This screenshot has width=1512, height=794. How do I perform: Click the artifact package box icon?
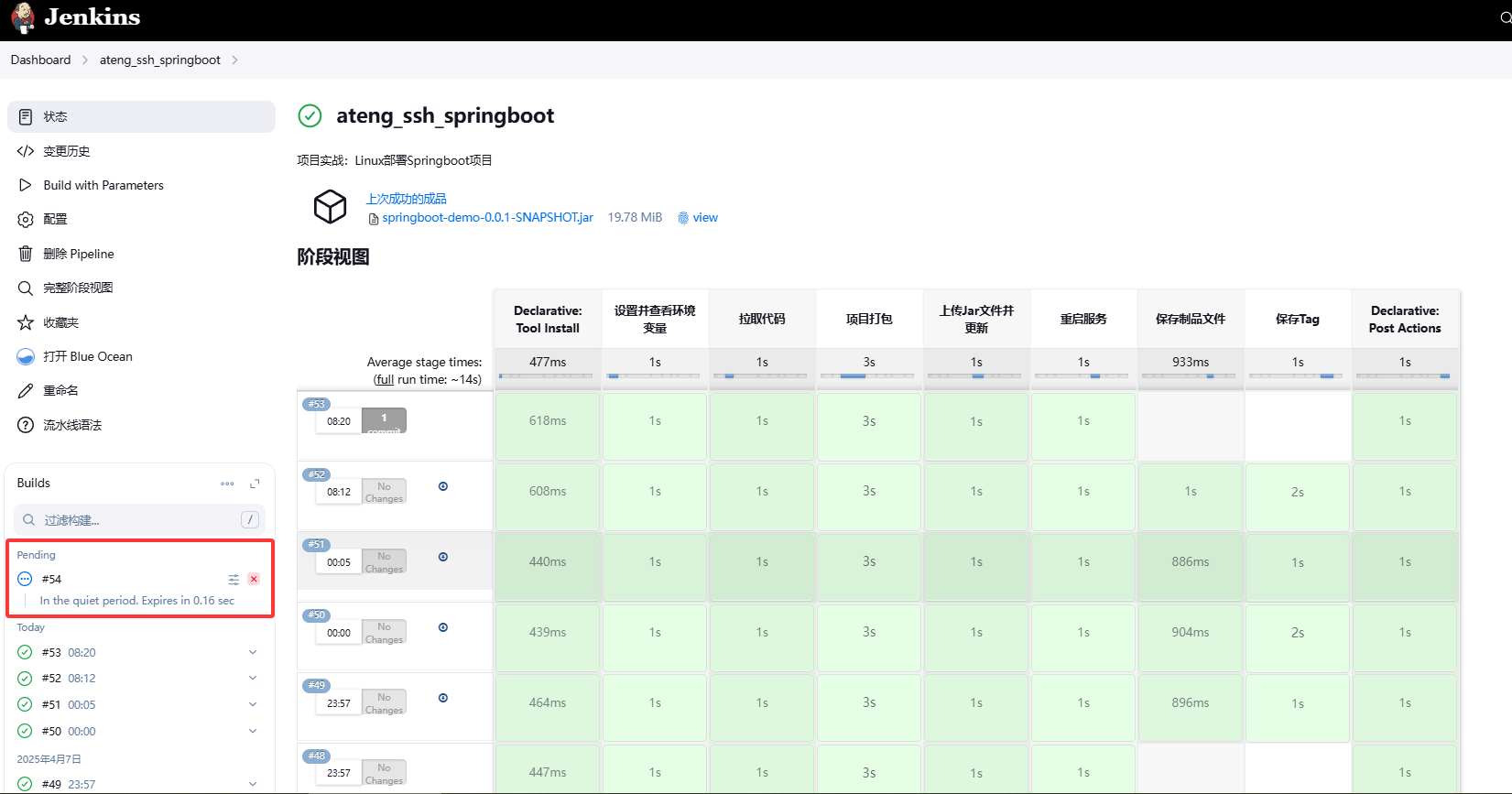(330, 207)
